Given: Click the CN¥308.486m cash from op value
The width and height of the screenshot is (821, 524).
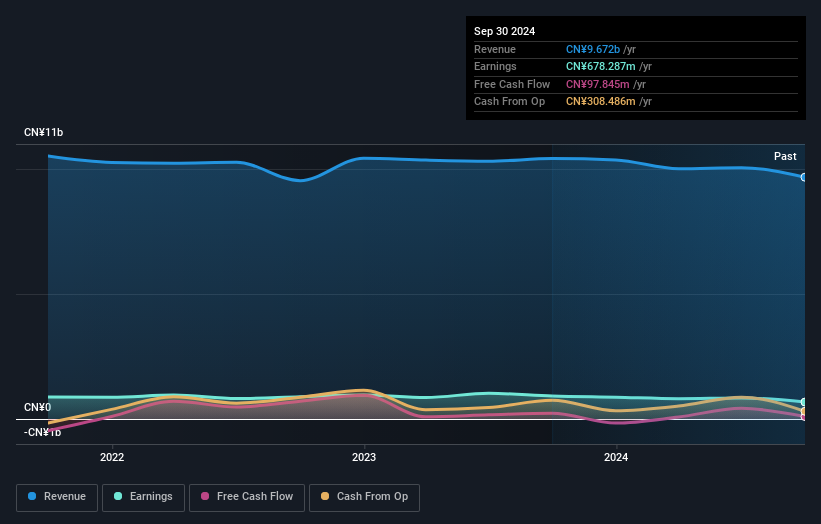Looking at the screenshot, I should 601,102.
